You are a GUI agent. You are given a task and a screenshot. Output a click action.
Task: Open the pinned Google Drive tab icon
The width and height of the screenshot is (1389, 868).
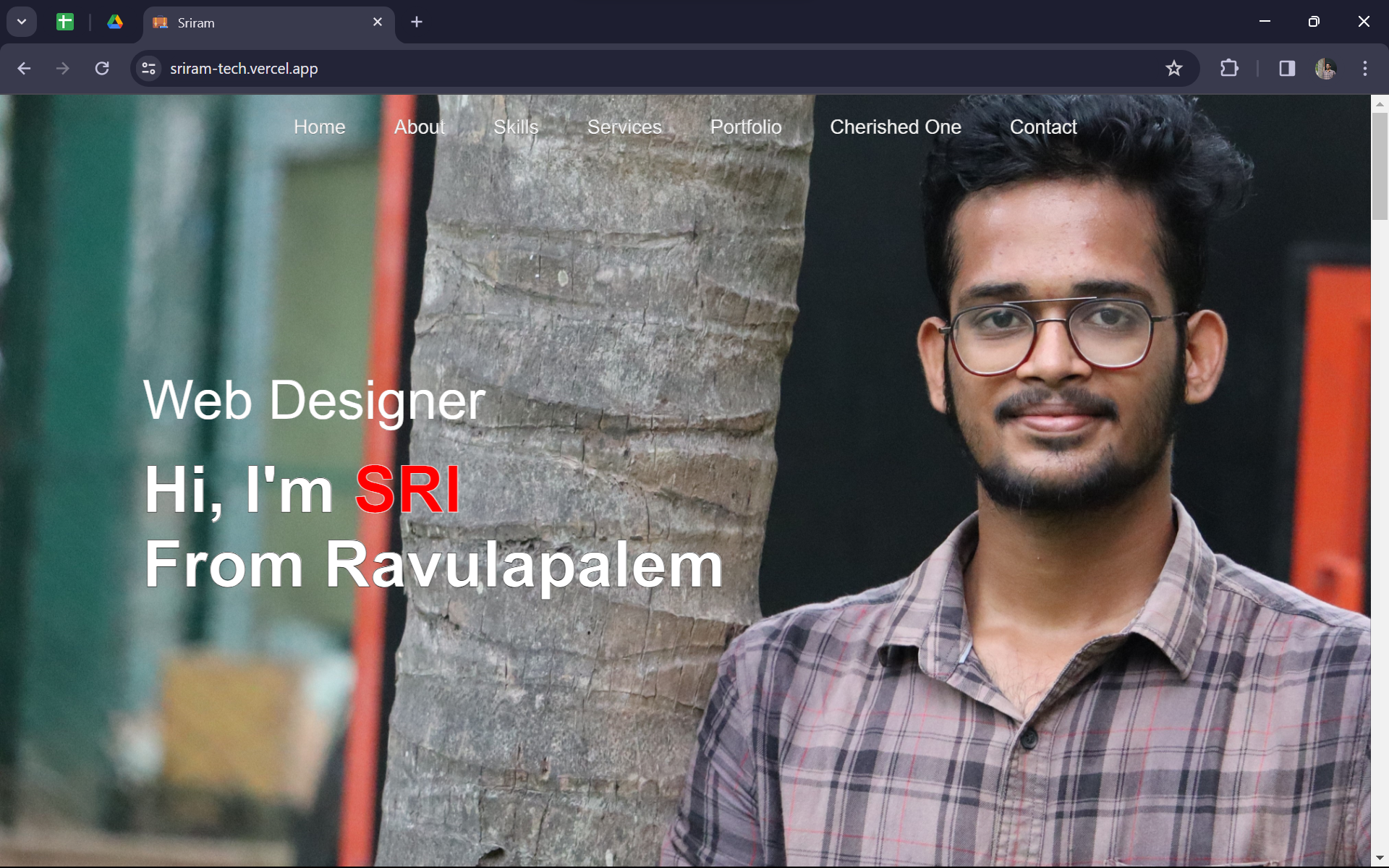(115, 22)
